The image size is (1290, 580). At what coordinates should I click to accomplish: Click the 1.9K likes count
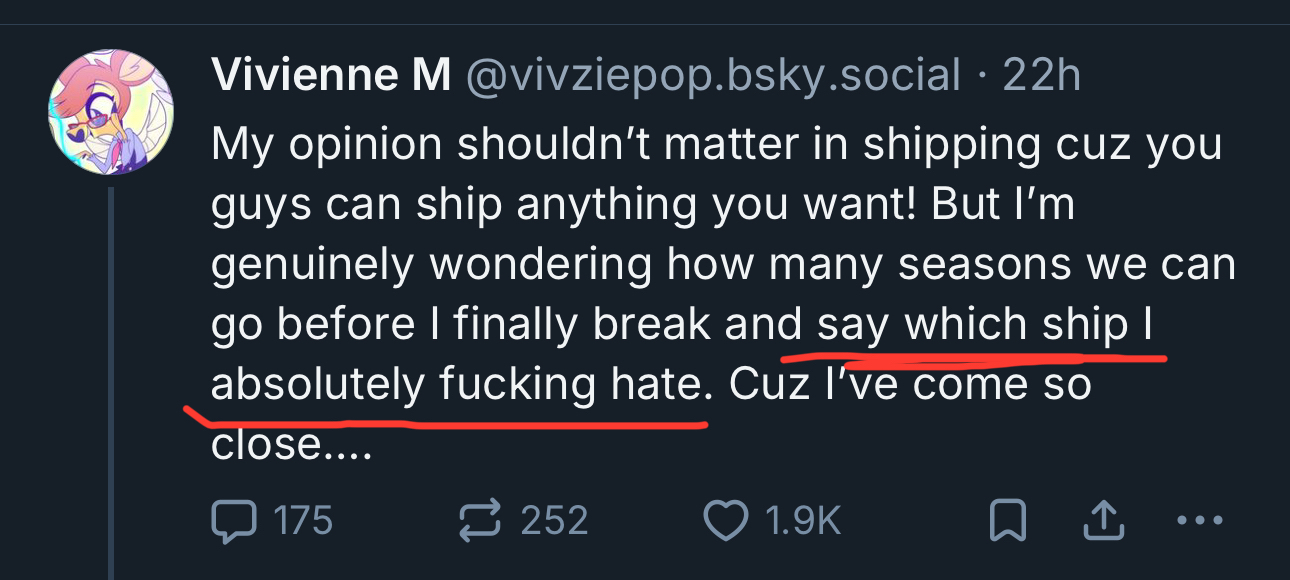pyautogui.click(x=803, y=520)
